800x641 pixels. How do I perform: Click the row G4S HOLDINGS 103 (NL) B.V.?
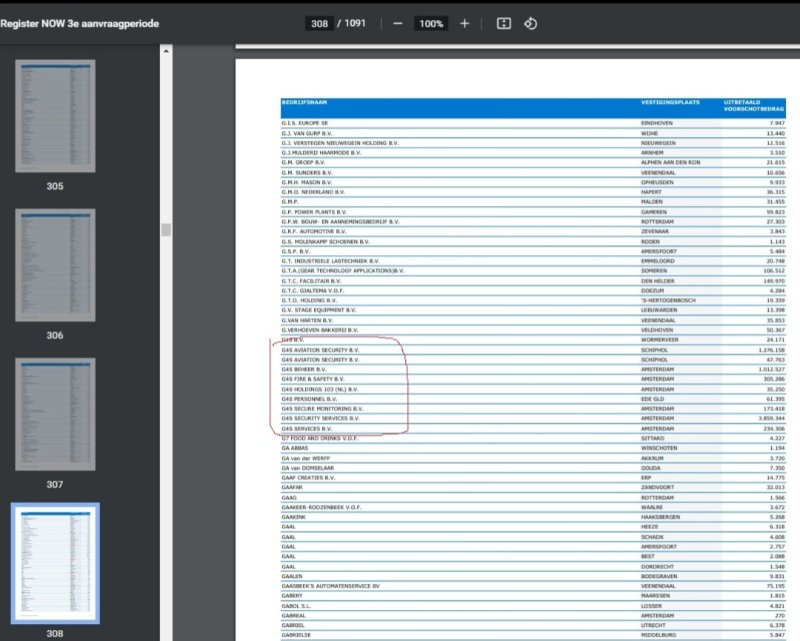[x=533, y=389]
